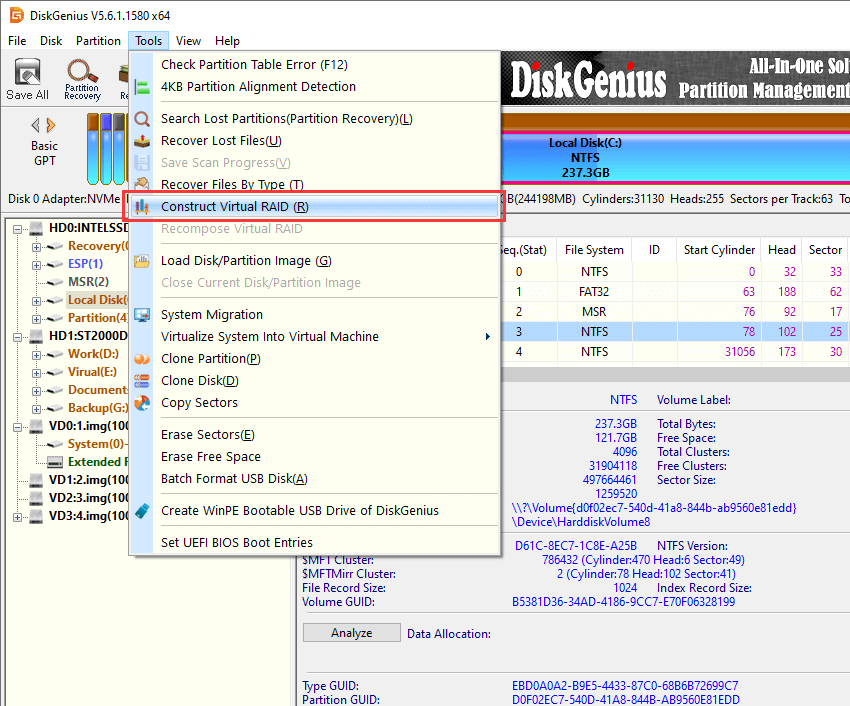The image size is (850, 706).
Task: Expand the Work(D:) partition node
Action: click(x=36, y=354)
